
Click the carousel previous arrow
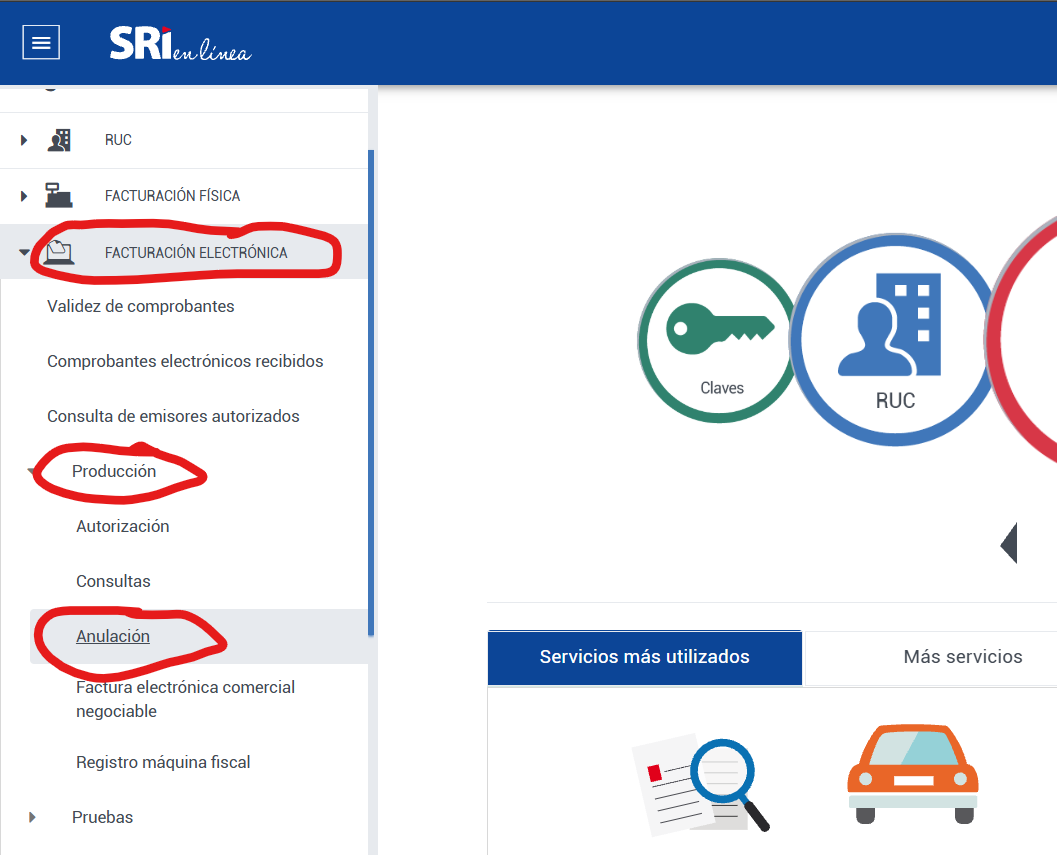1008,543
